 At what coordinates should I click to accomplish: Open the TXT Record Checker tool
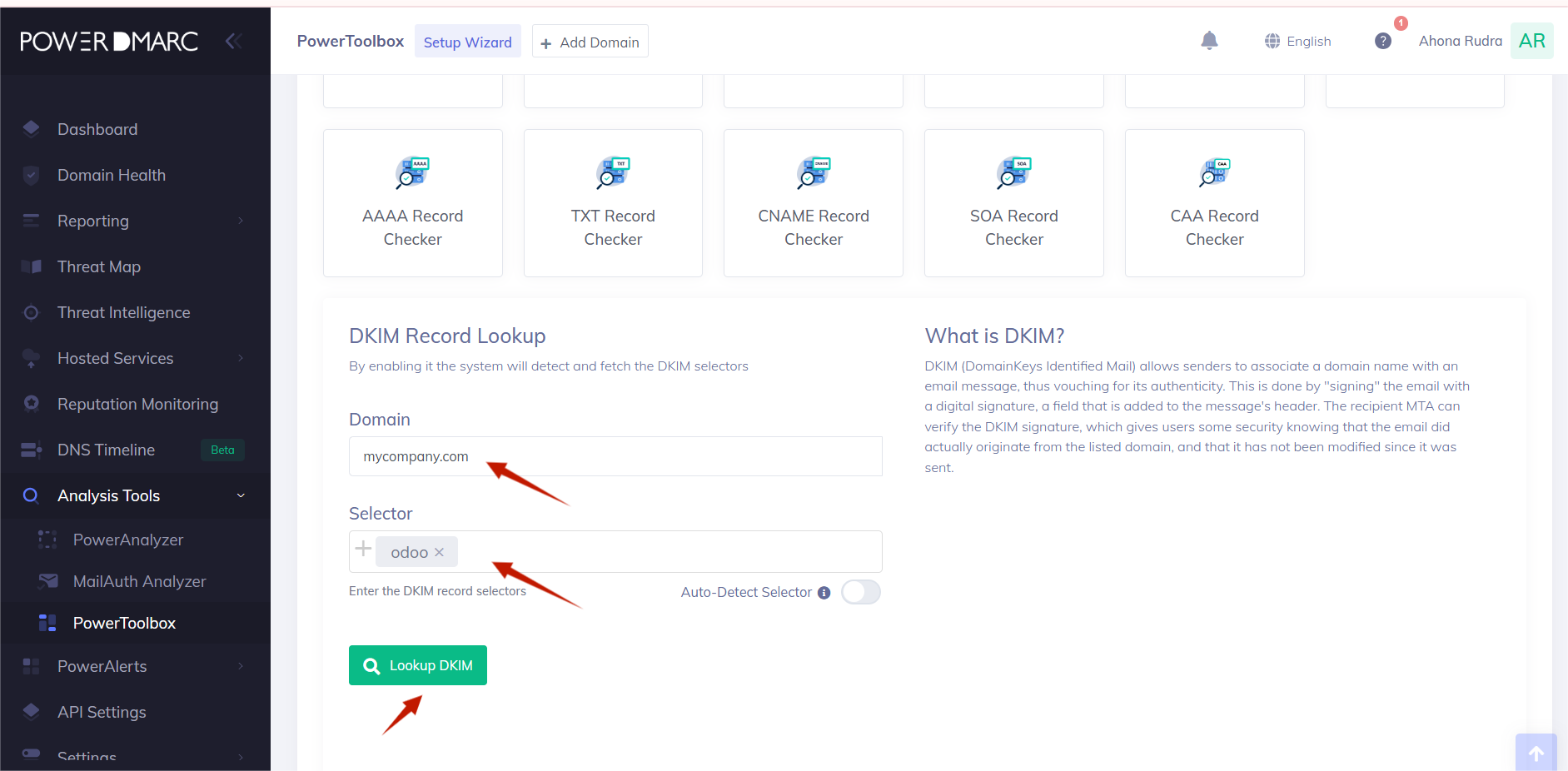tap(613, 203)
